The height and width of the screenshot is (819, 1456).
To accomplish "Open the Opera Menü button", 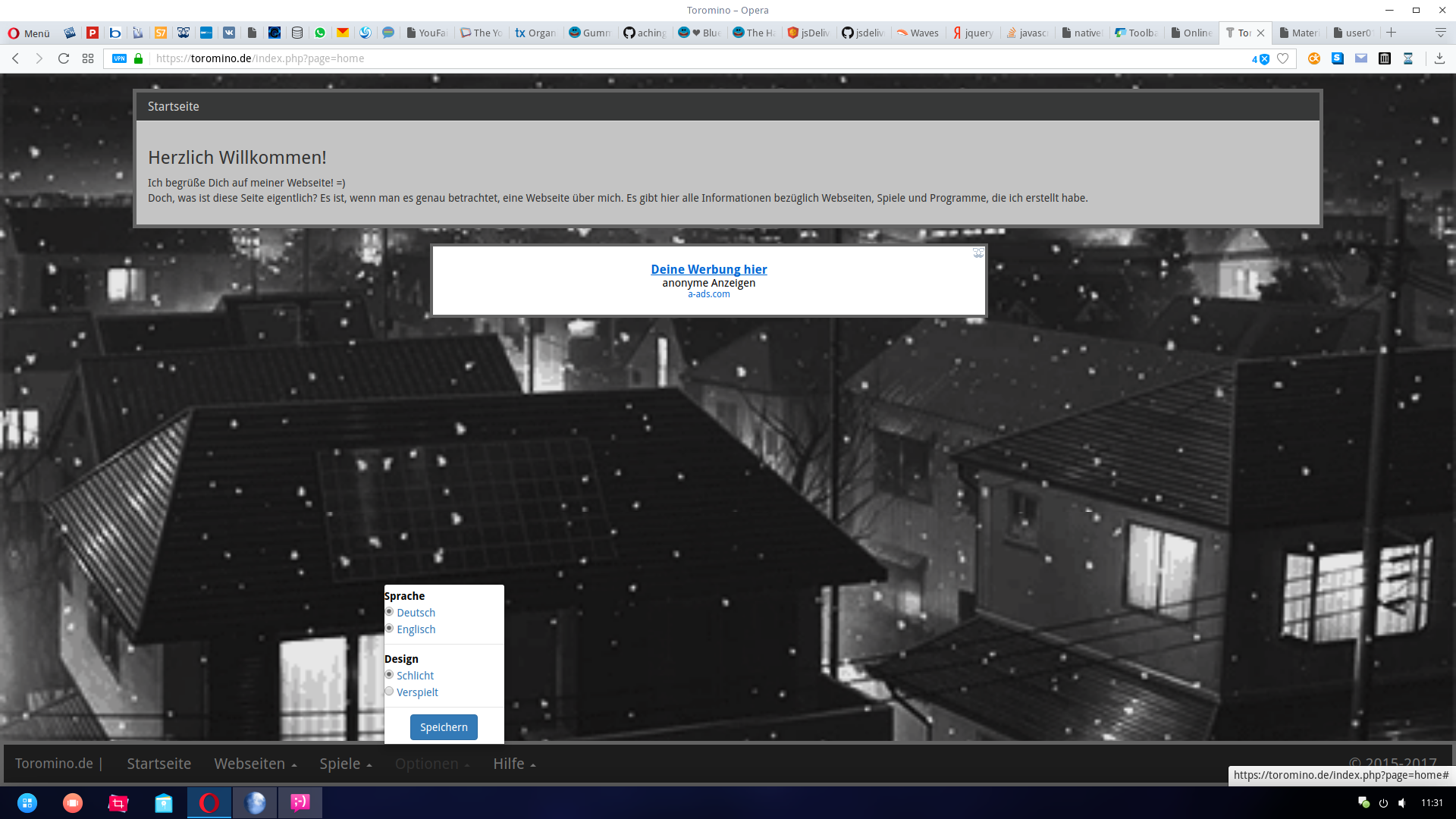I will [x=29, y=33].
